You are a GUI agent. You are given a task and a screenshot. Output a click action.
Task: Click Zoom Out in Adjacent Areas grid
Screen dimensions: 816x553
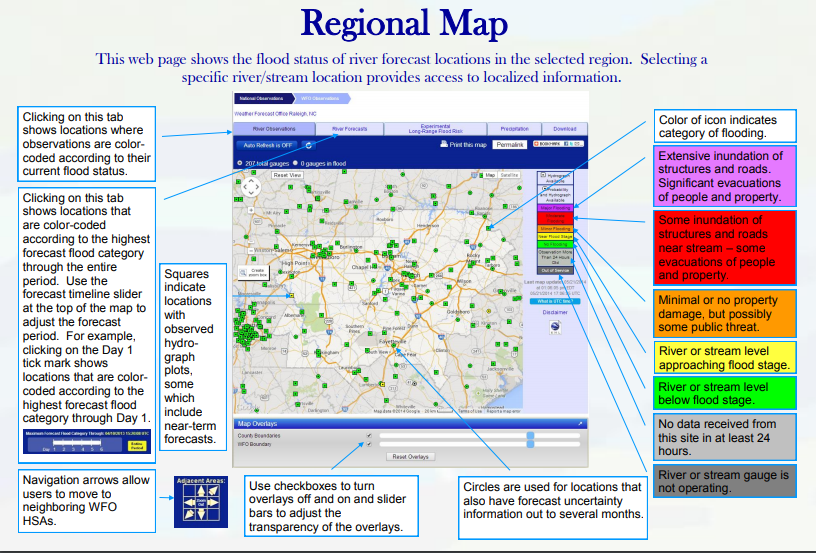201,503
